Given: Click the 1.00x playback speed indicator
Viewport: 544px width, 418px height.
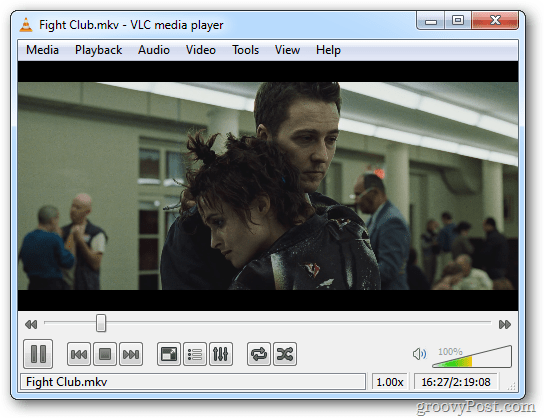Looking at the screenshot, I should click(390, 382).
